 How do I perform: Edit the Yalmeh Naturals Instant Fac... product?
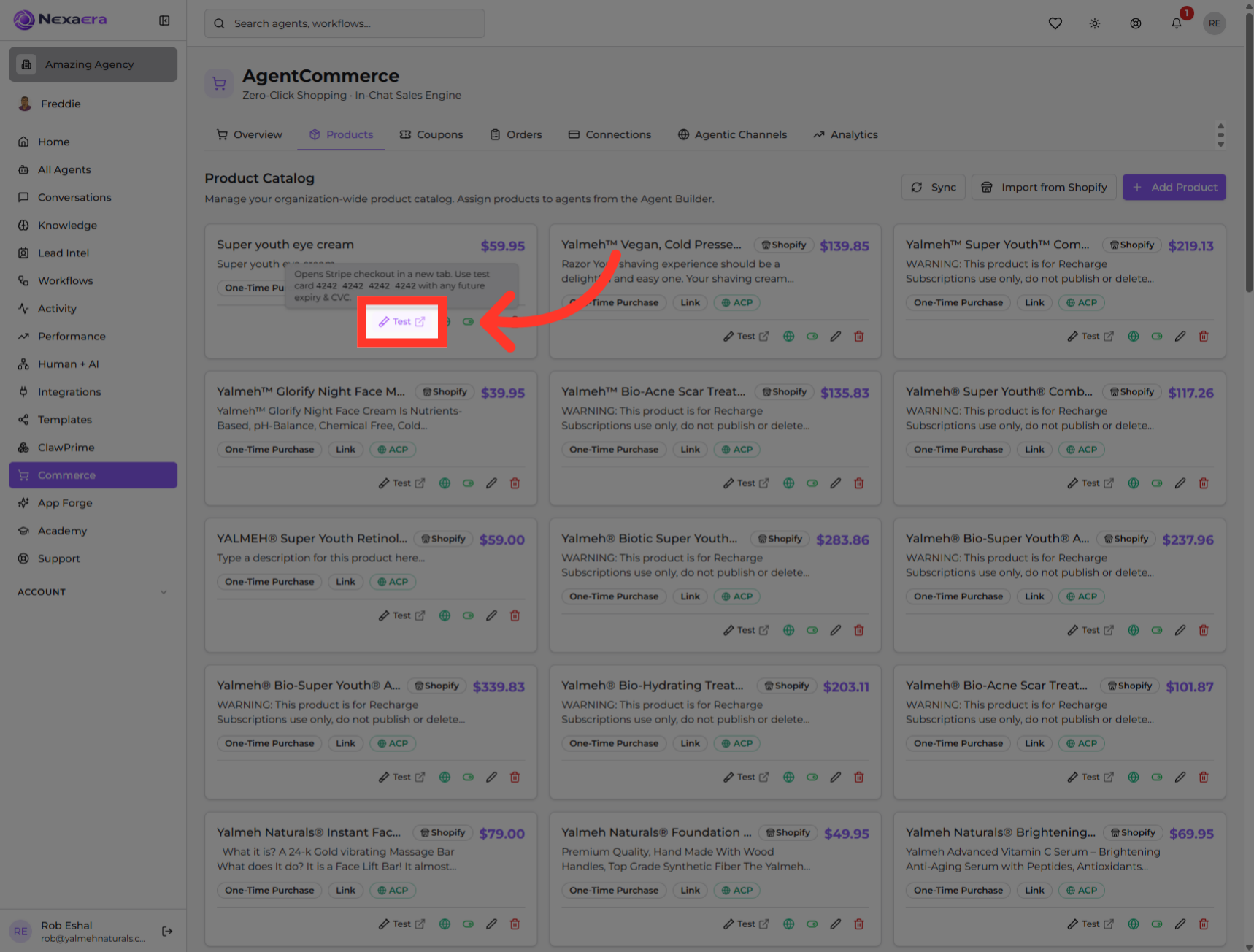[x=491, y=924]
